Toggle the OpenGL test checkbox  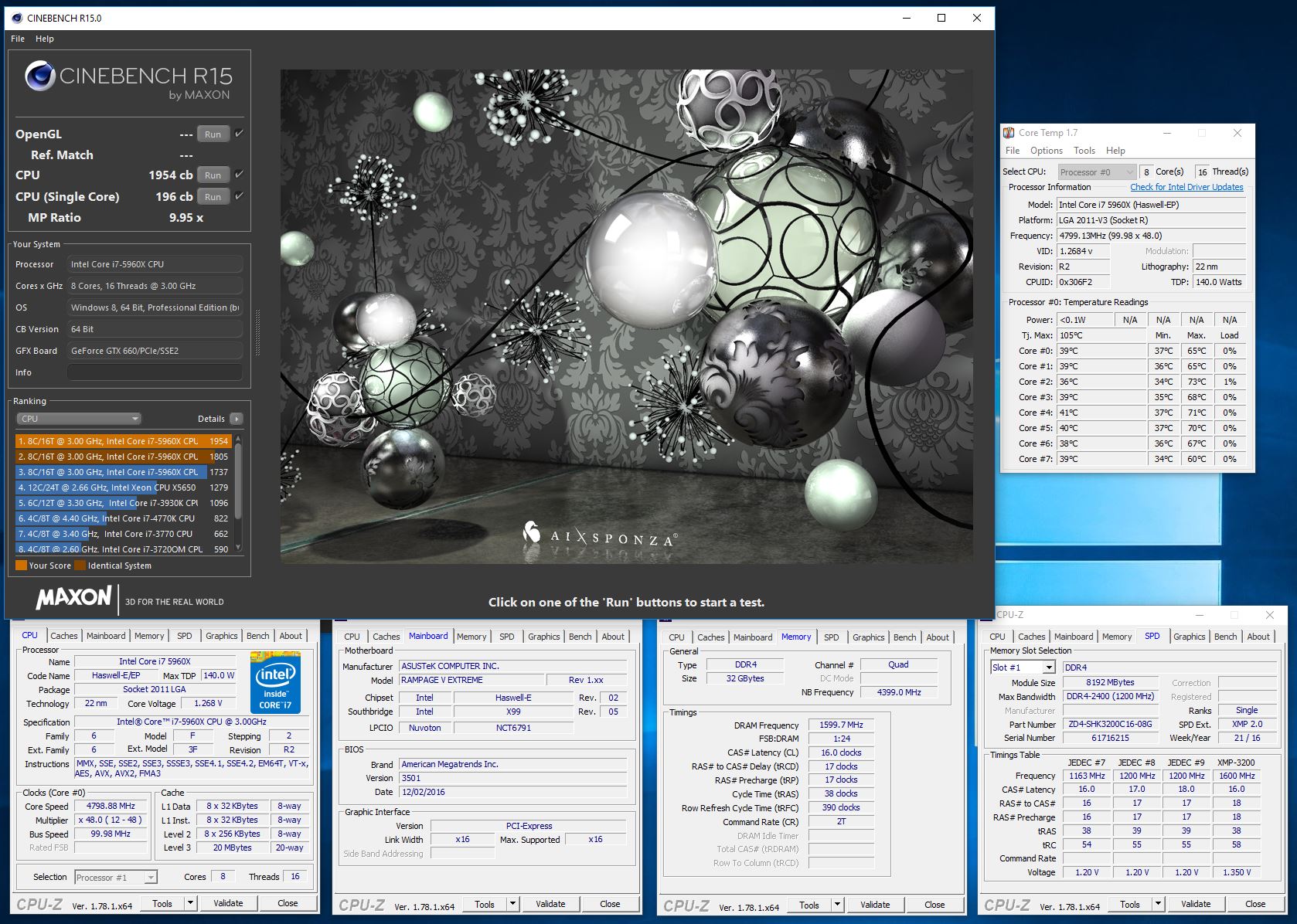pyautogui.click(x=240, y=134)
